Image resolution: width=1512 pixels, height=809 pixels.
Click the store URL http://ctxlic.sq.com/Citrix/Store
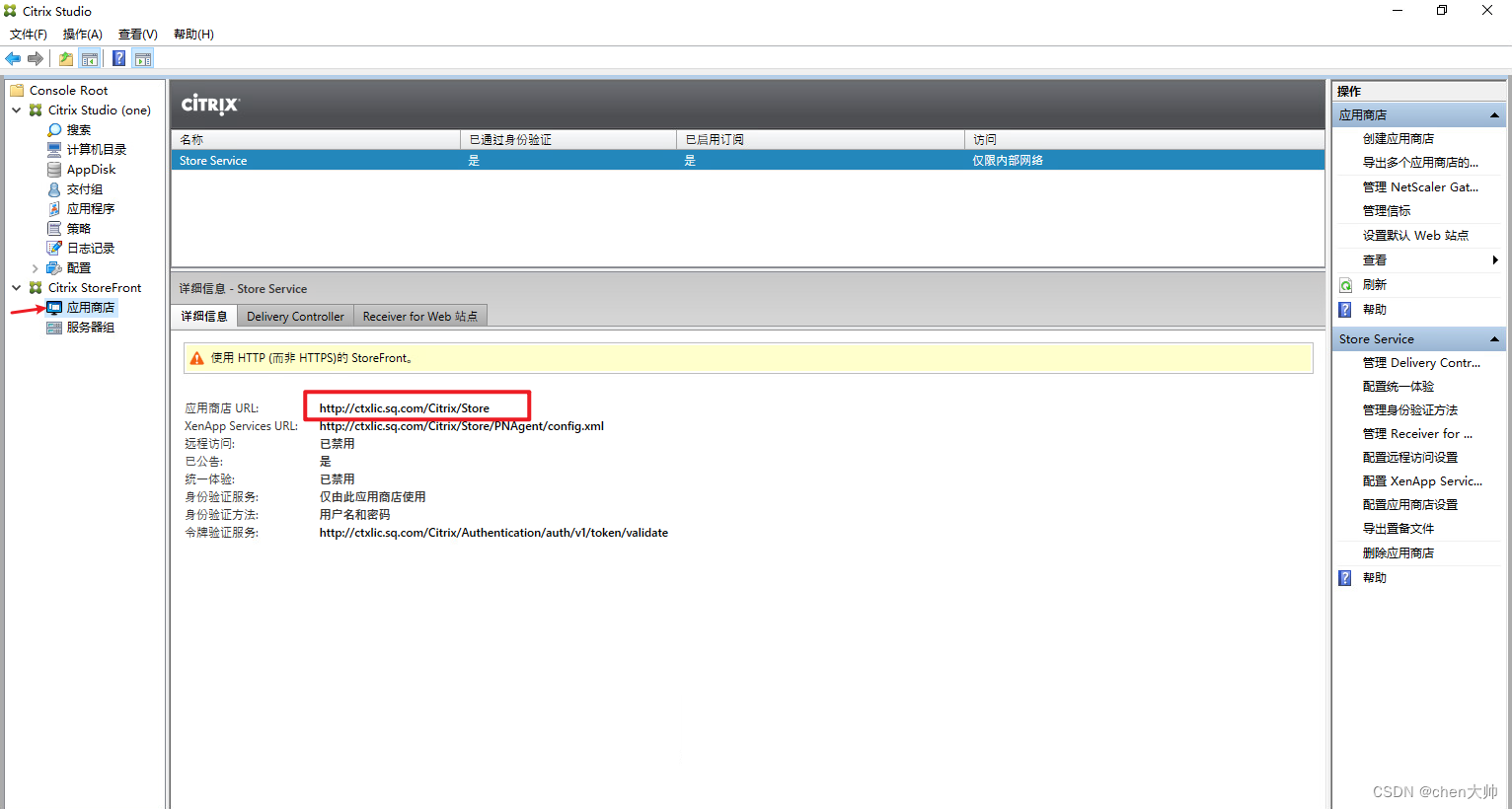[404, 408]
